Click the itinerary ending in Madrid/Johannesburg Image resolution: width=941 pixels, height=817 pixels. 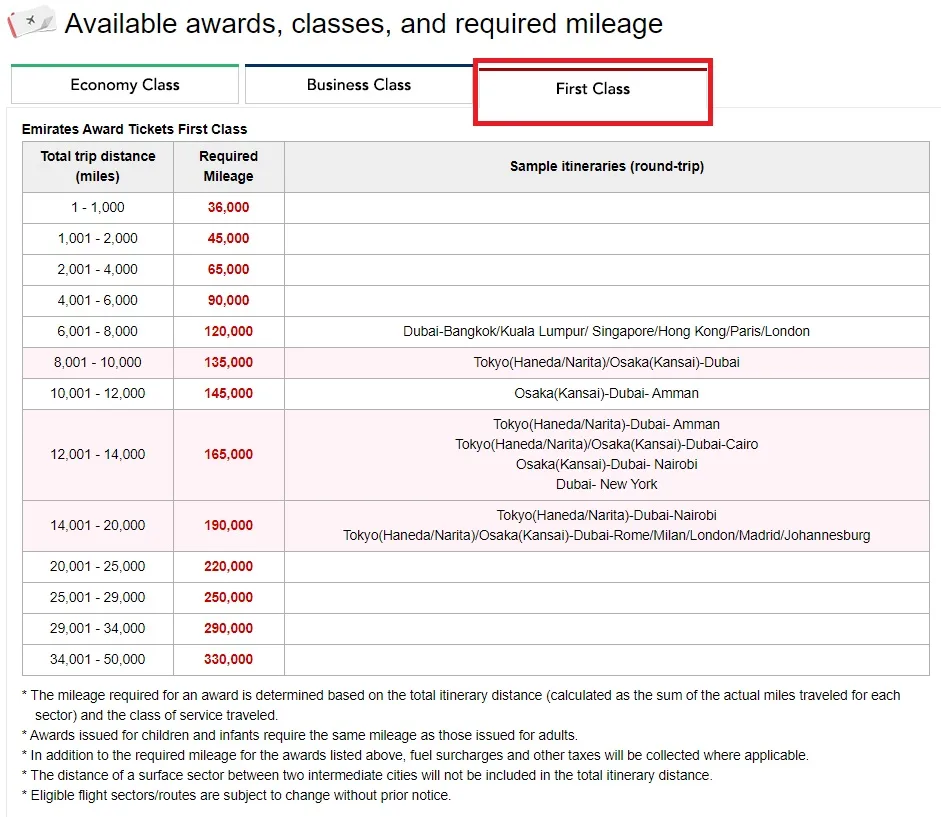pos(606,535)
